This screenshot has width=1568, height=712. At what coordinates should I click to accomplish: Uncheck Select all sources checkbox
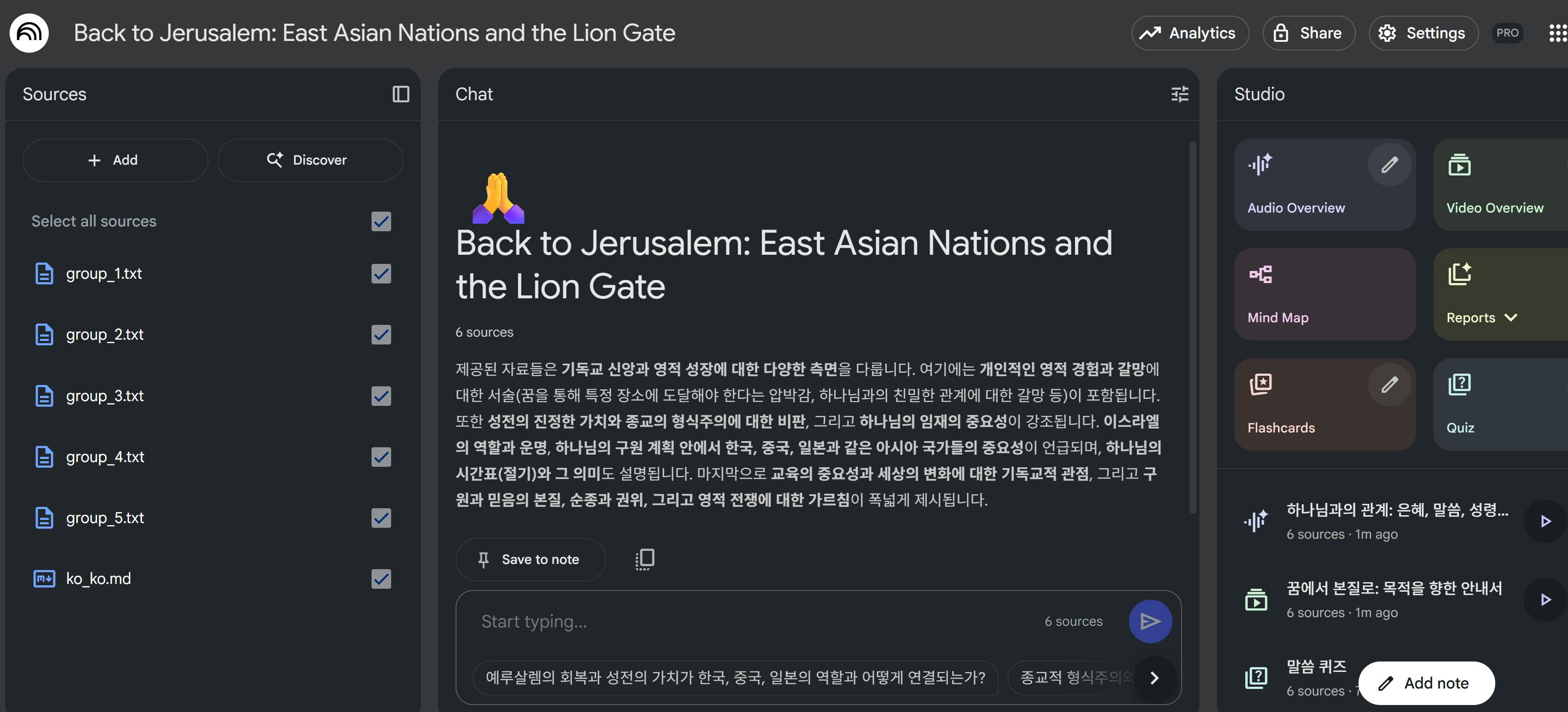(381, 222)
